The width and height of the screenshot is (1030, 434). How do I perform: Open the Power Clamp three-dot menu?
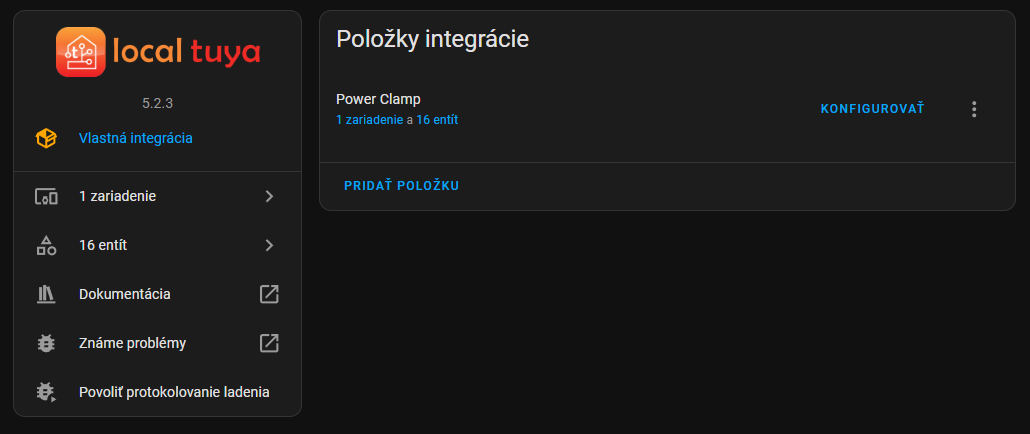(975, 109)
